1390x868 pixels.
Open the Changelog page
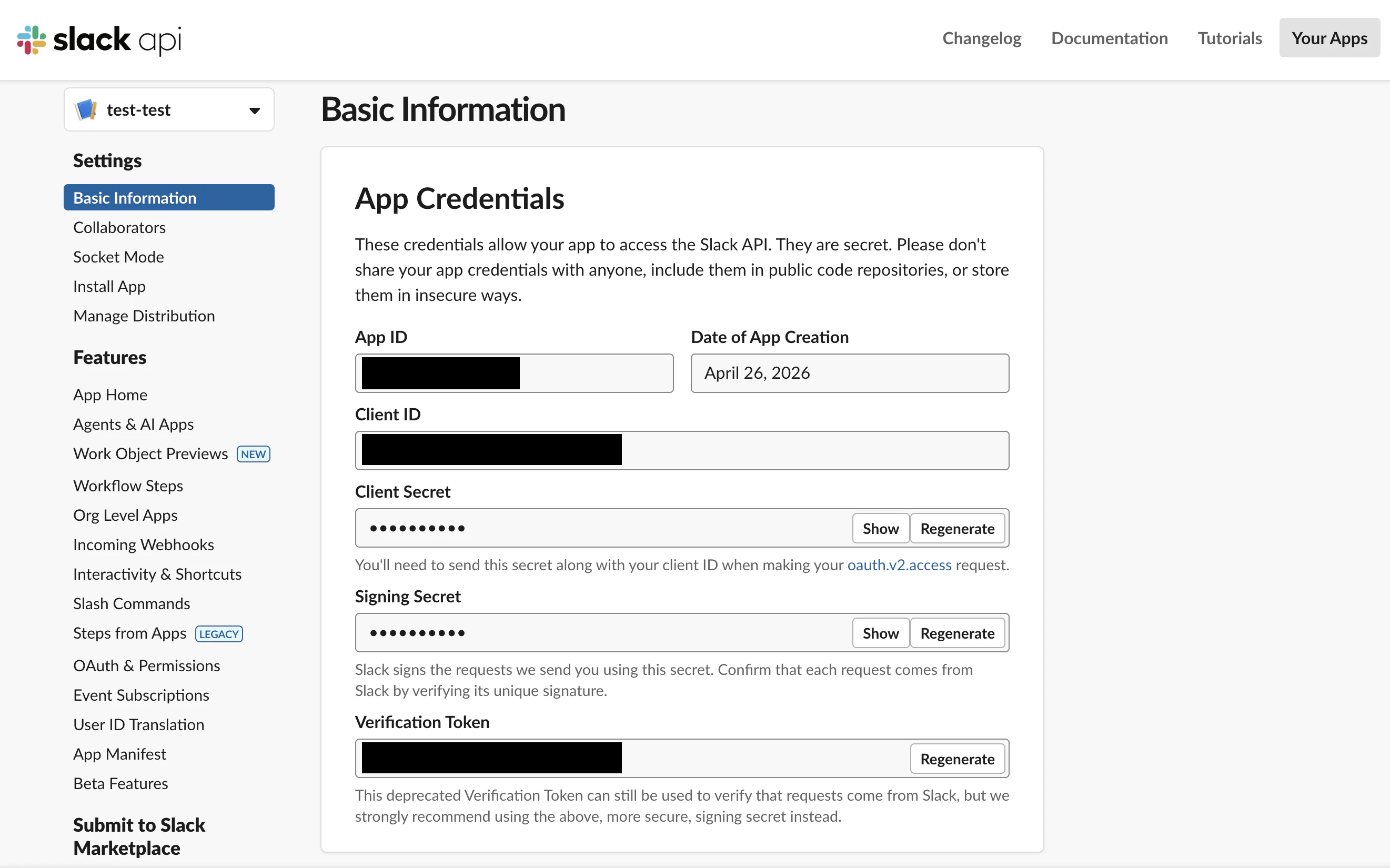981,38
